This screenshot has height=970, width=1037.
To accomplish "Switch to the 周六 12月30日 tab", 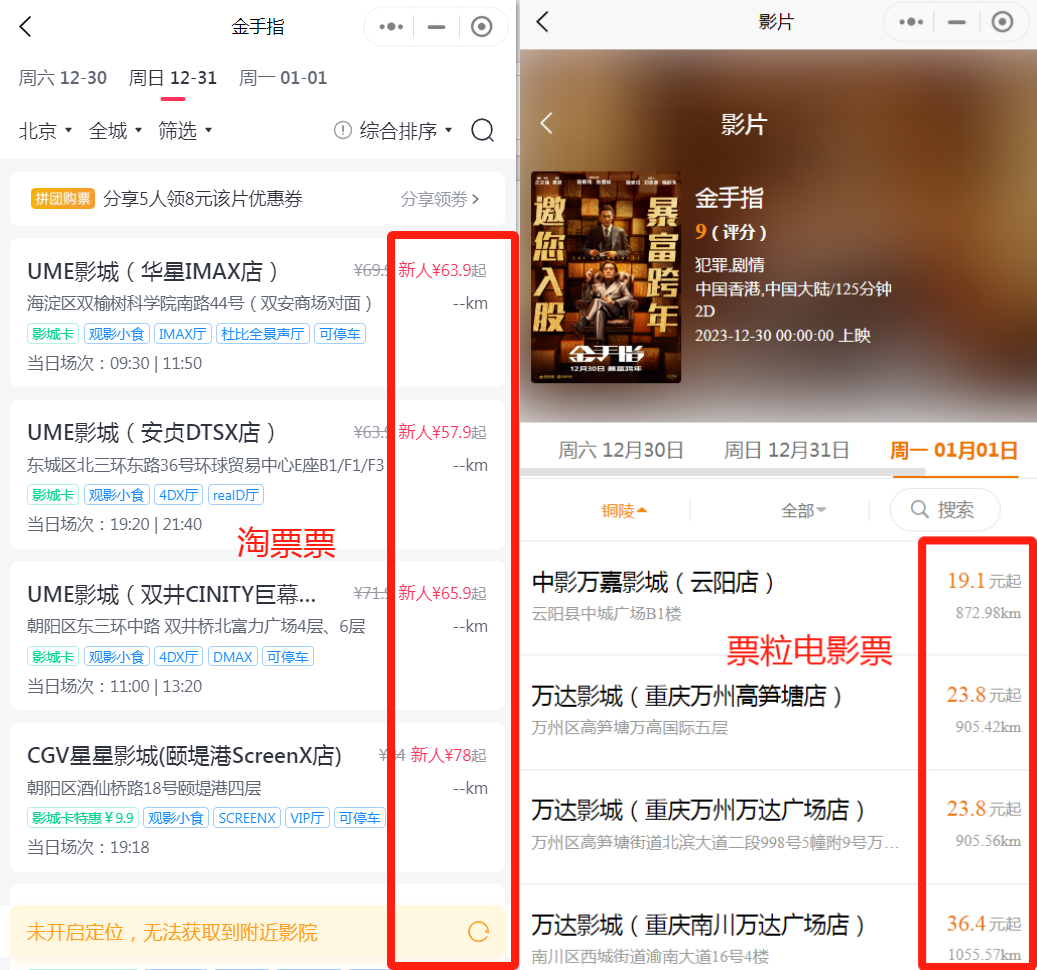I will tap(620, 450).
